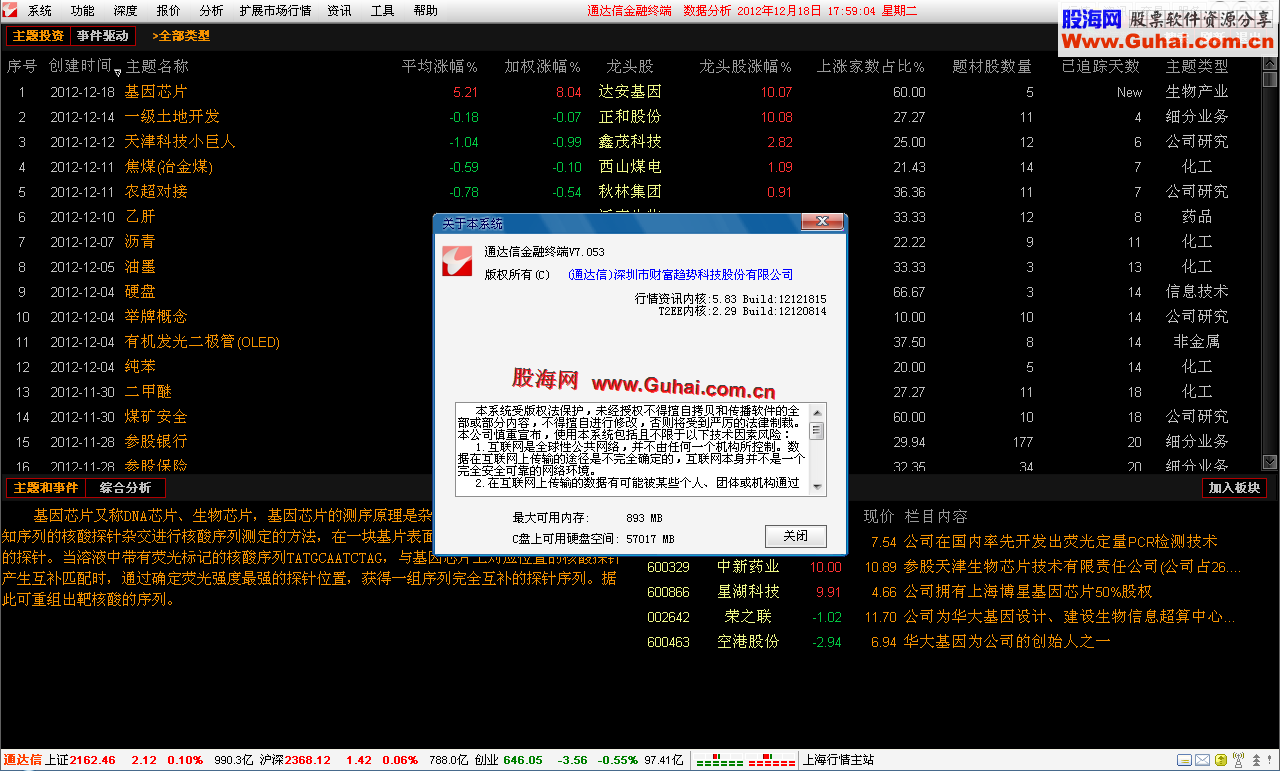Click the 加入板块 button
The width and height of the screenshot is (1280, 771).
point(1235,488)
